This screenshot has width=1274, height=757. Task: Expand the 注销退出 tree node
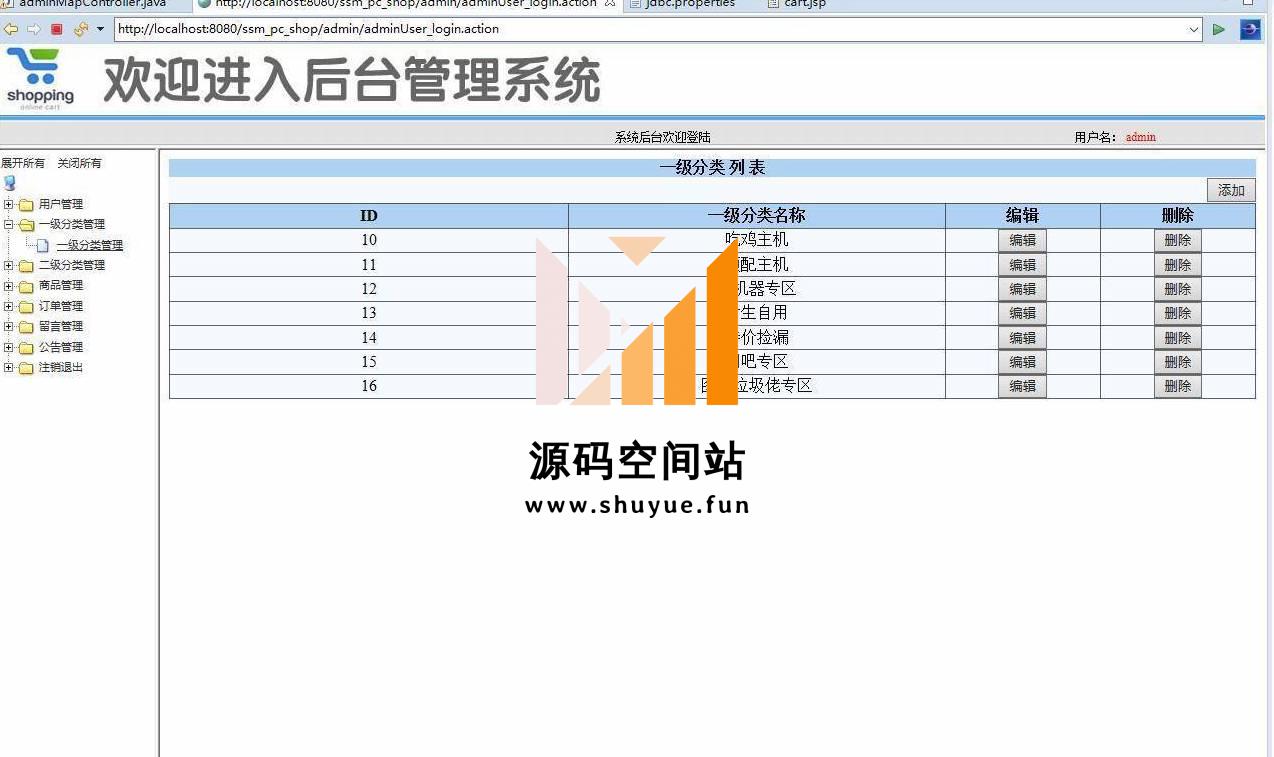click(x=9, y=367)
